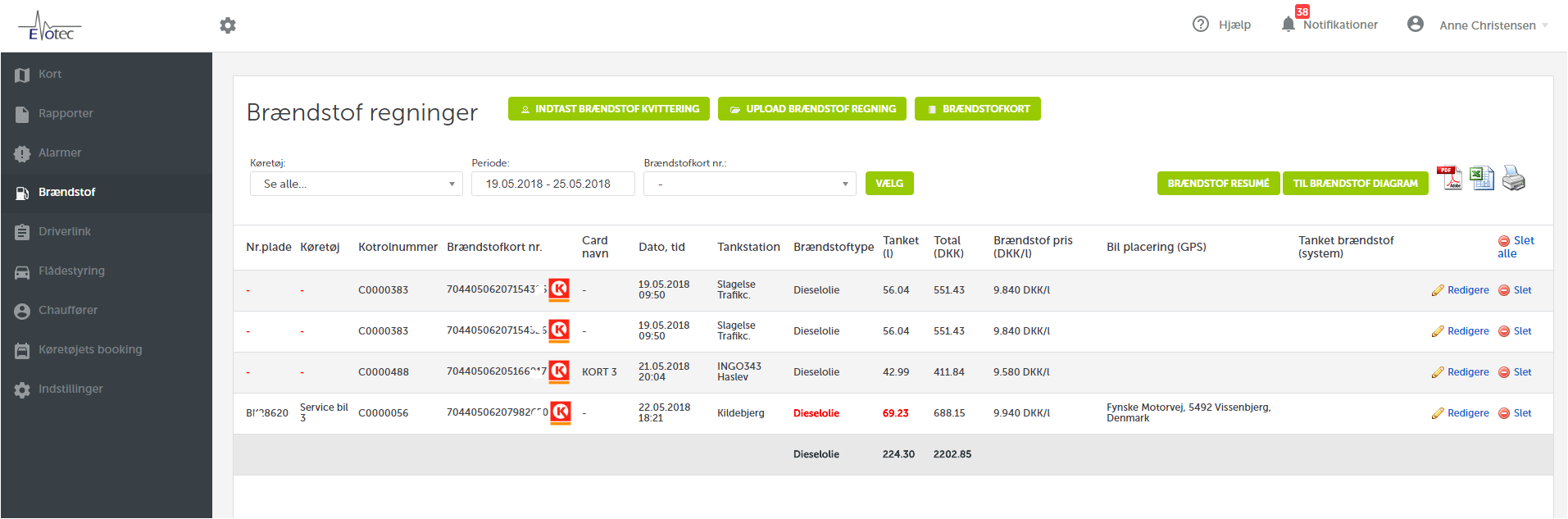Click the Slet alle link
This screenshot has width=1568, height=519.
click(1516, 247)
